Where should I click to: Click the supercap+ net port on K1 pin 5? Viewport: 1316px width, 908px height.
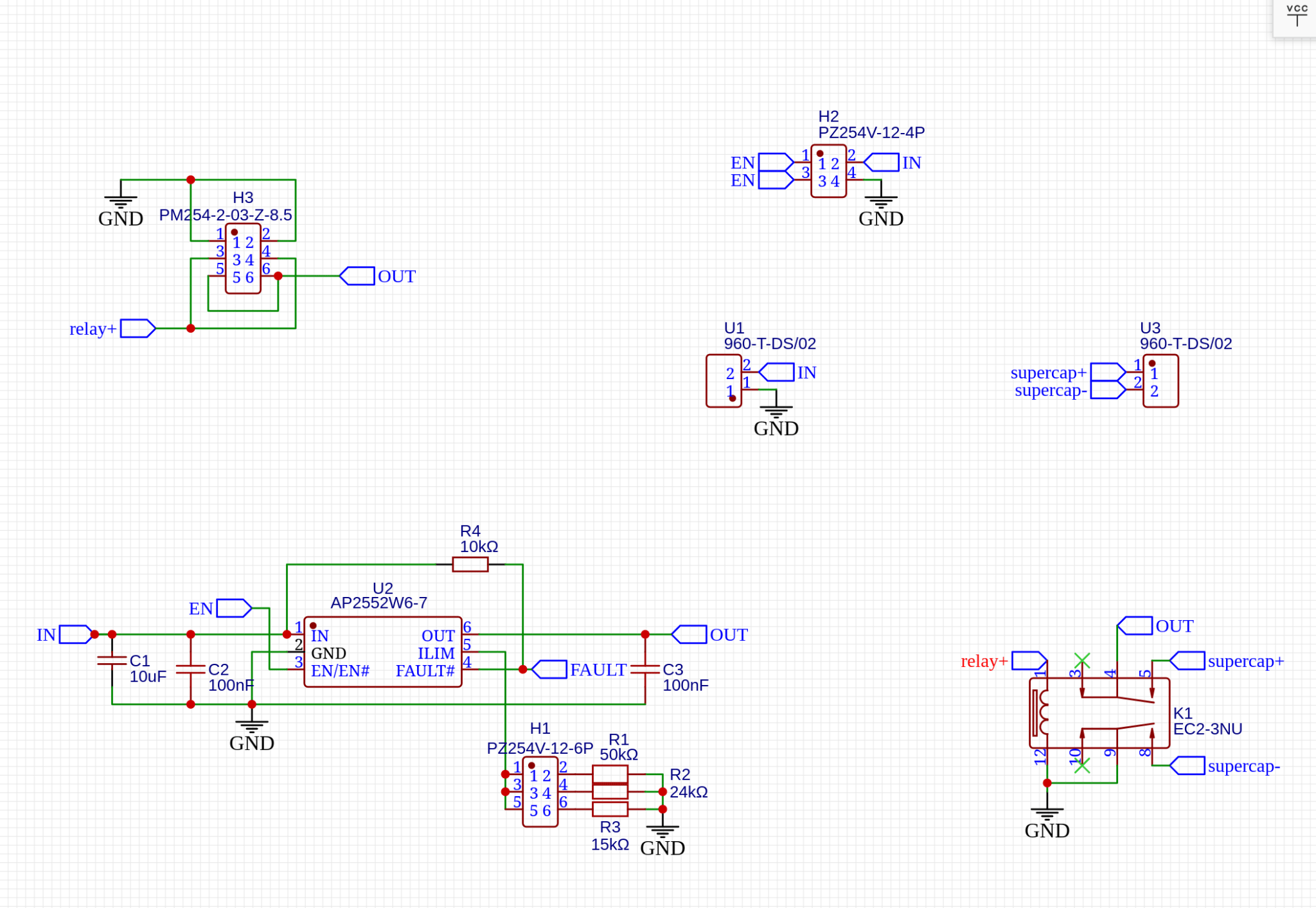click(x=1187, y=661)
